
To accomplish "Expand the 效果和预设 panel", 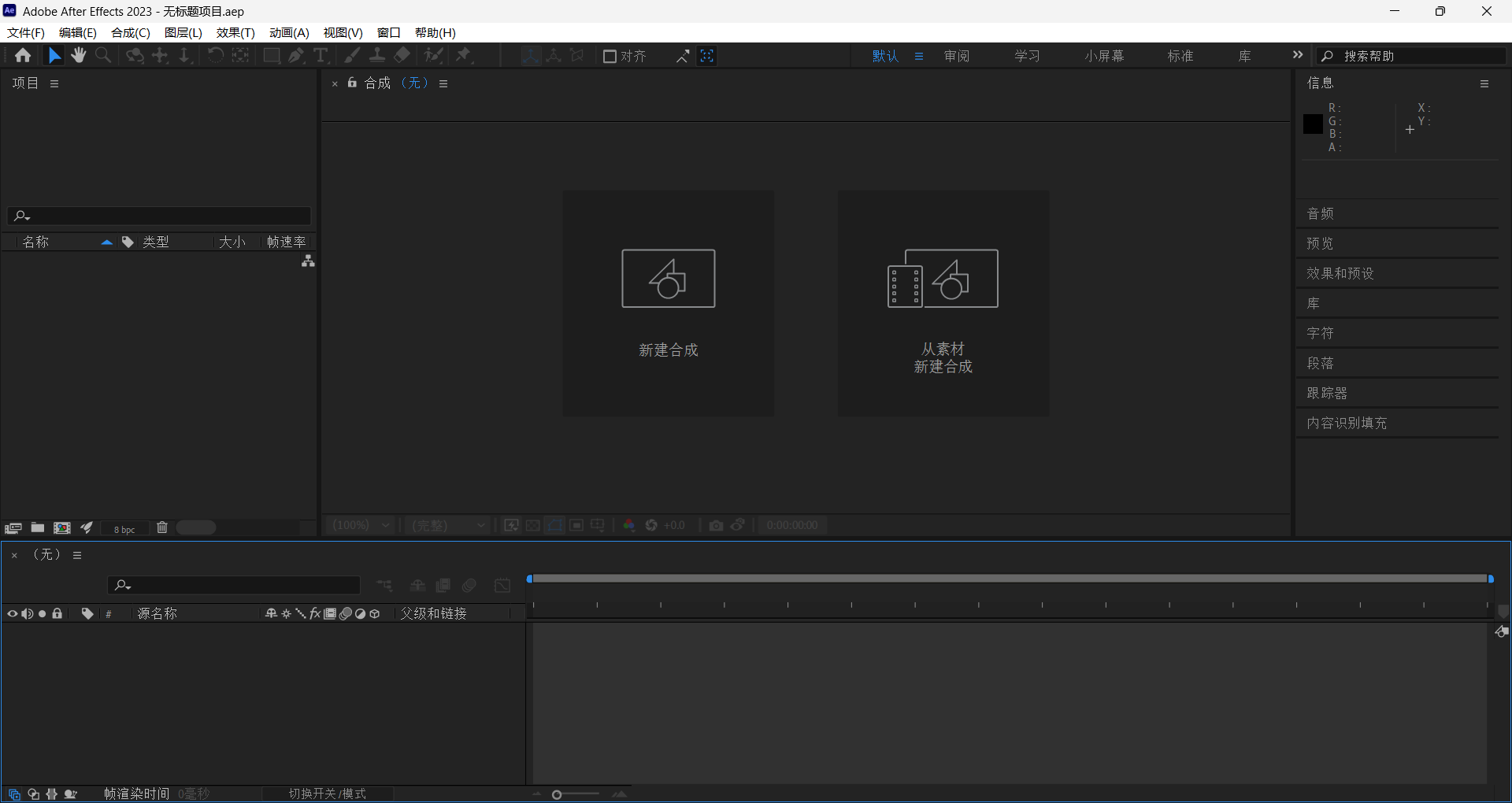I will pyautogui.click(x=1340, y=273).
